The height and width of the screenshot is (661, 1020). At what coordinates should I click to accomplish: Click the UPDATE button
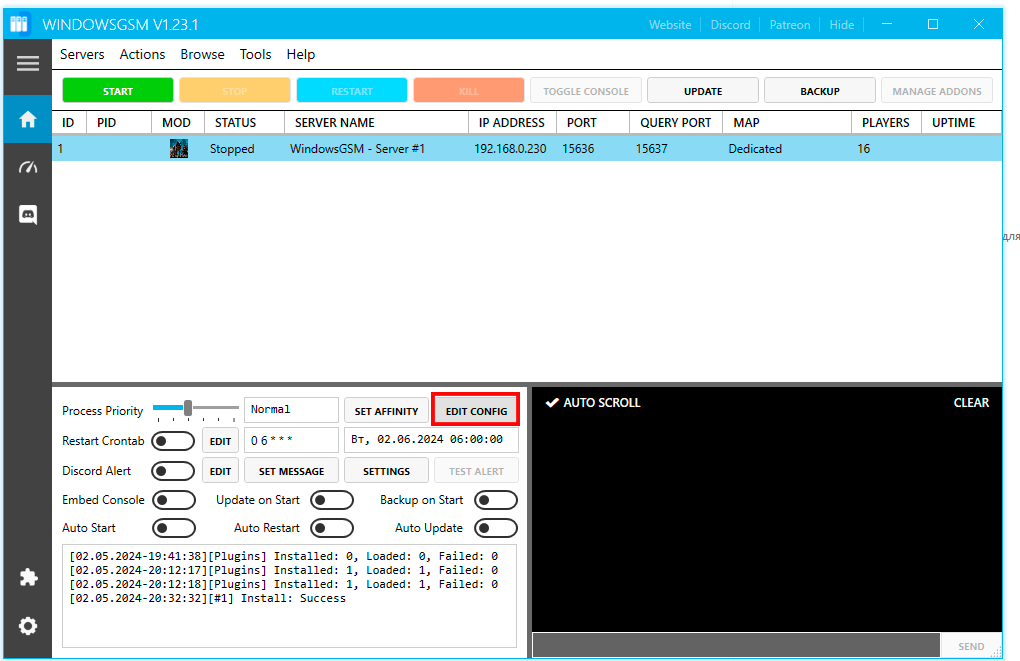click(703, 90)
